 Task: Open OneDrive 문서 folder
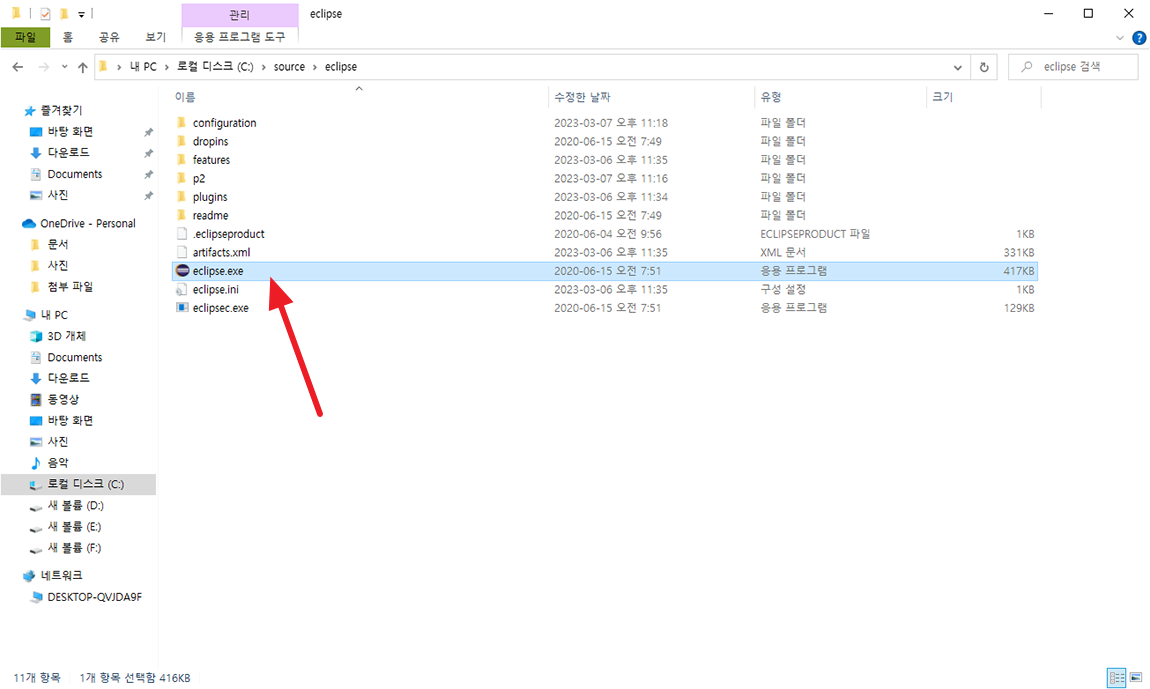58,244
